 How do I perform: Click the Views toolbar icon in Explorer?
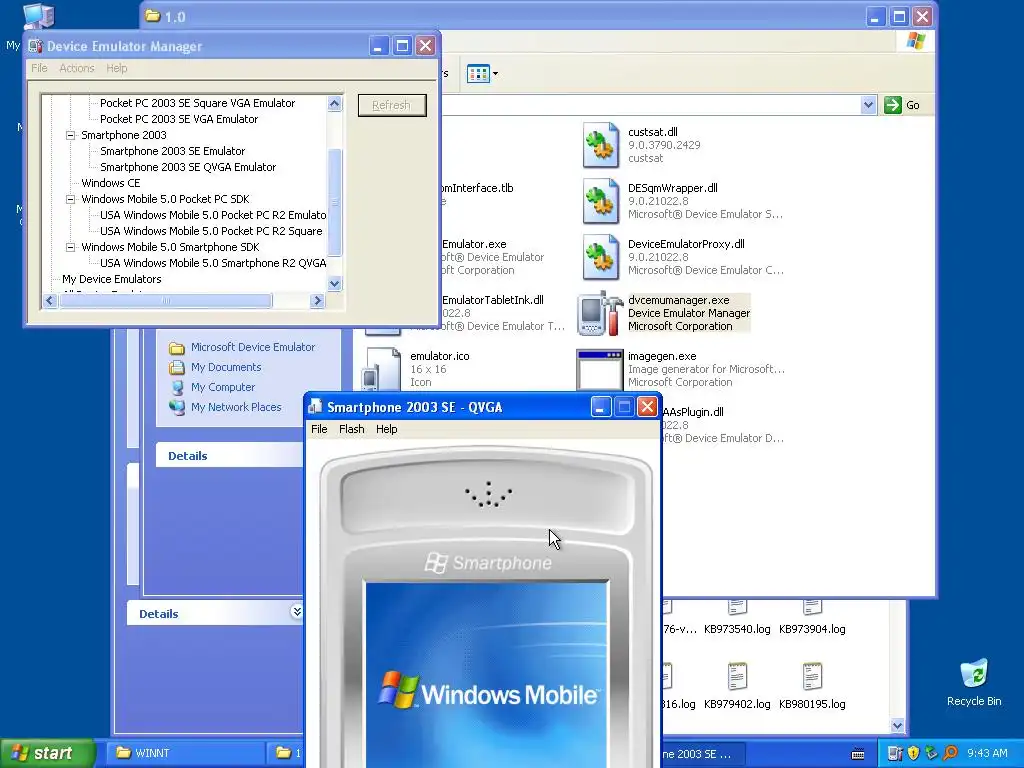pyautogui.click(x=478, y=74)
